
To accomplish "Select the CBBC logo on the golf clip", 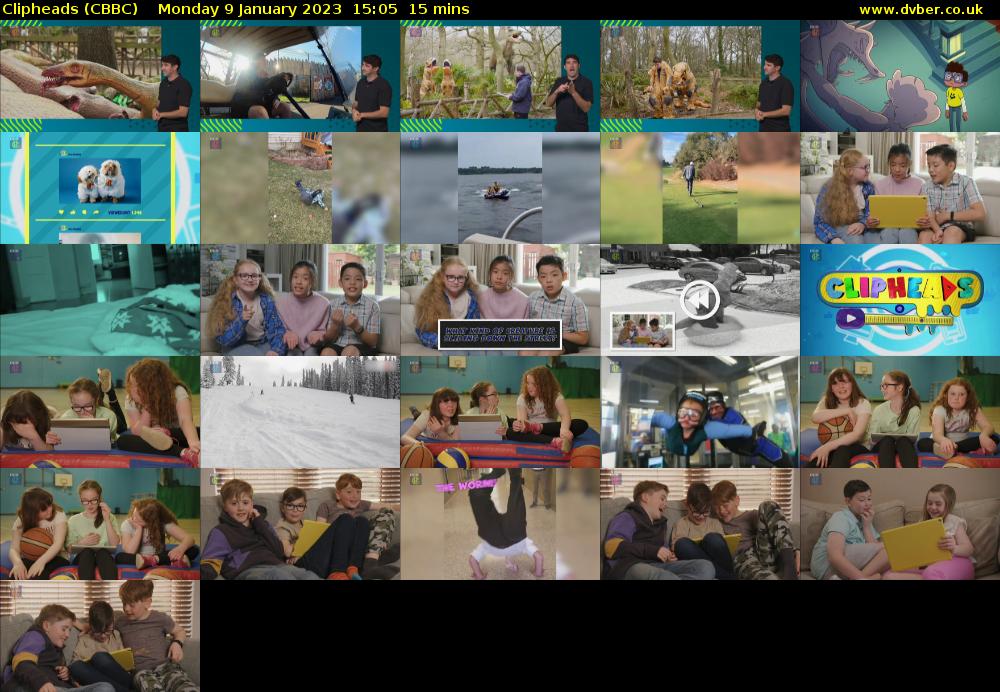I will pos(615,144).
